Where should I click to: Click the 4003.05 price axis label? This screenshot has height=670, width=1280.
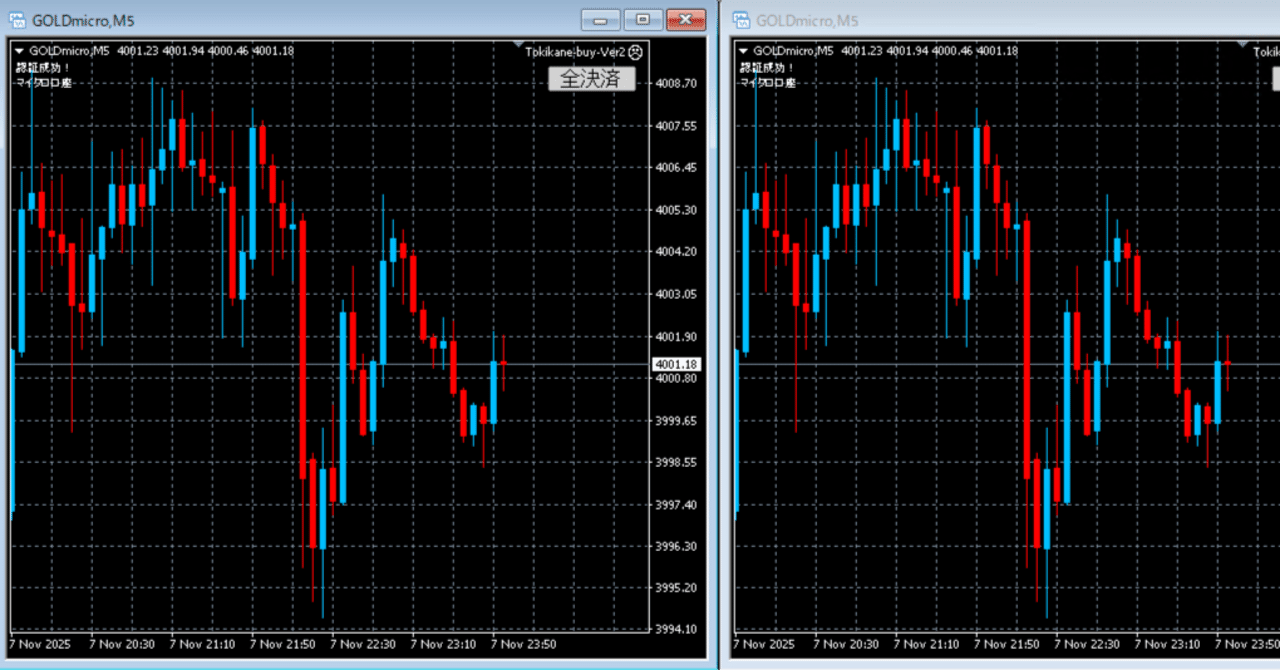tap(677, 294)
